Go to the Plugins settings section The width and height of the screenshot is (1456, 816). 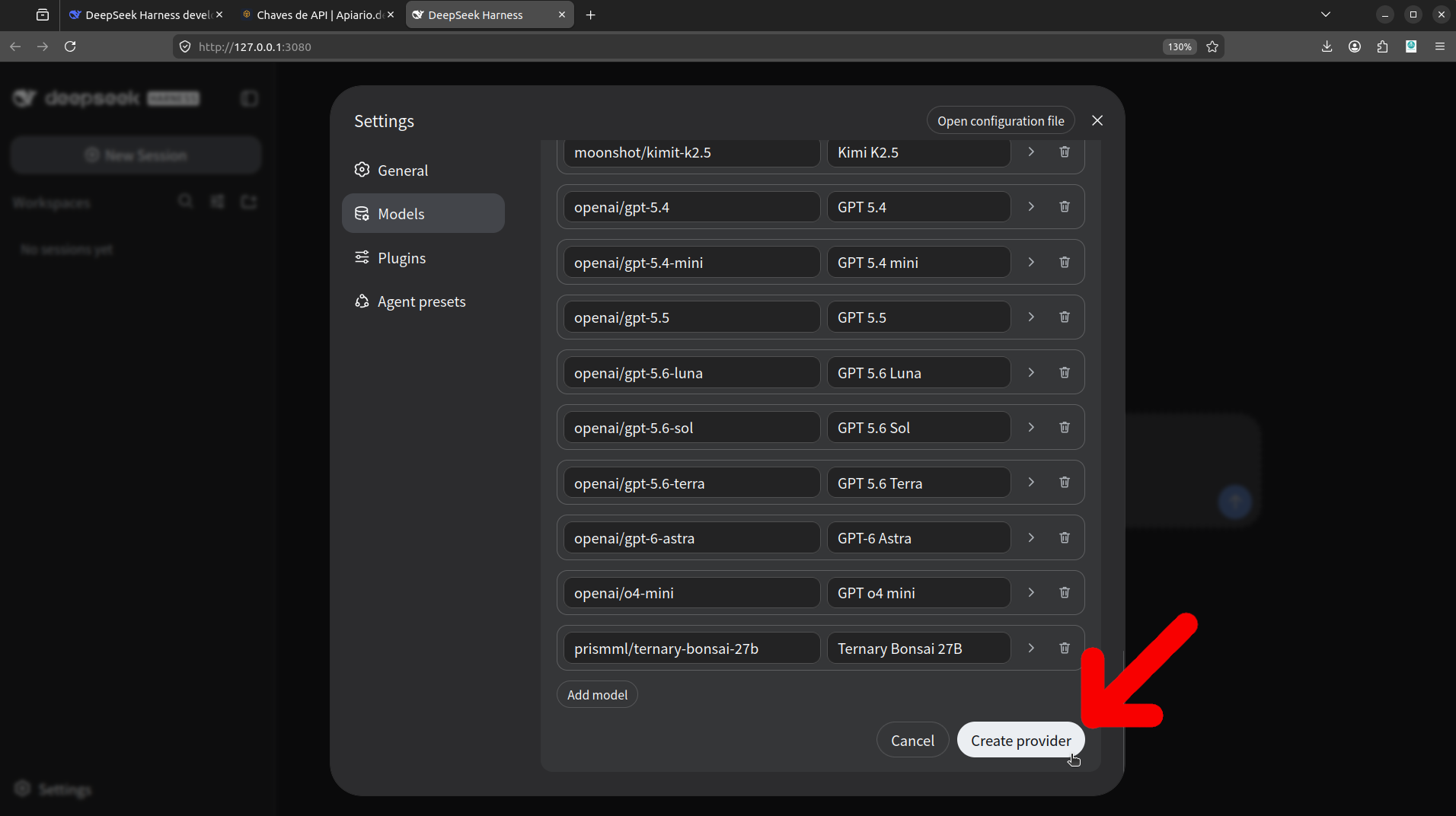tap(423, 257)
